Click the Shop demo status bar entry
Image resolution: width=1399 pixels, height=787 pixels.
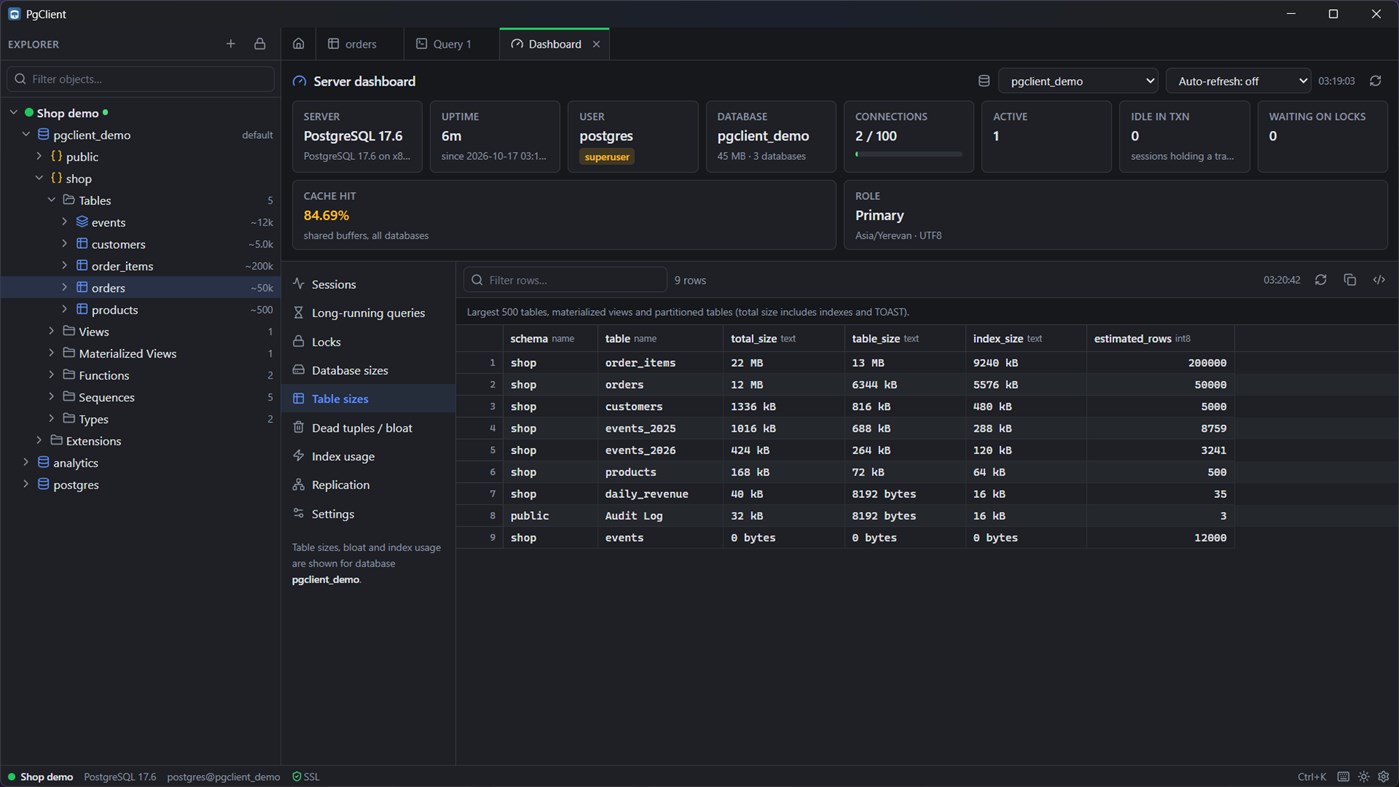tap(40, 777)
